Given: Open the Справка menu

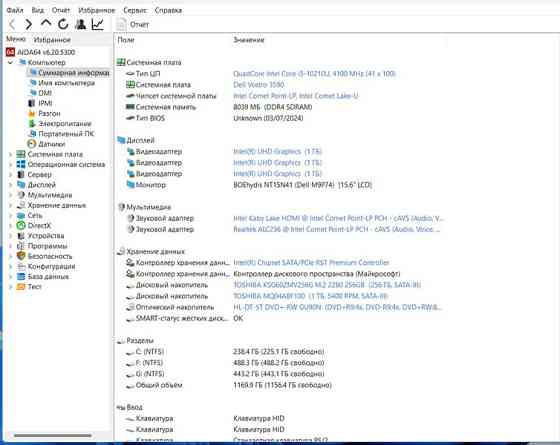Looking at the screenshot, I should tap(168, 10).
